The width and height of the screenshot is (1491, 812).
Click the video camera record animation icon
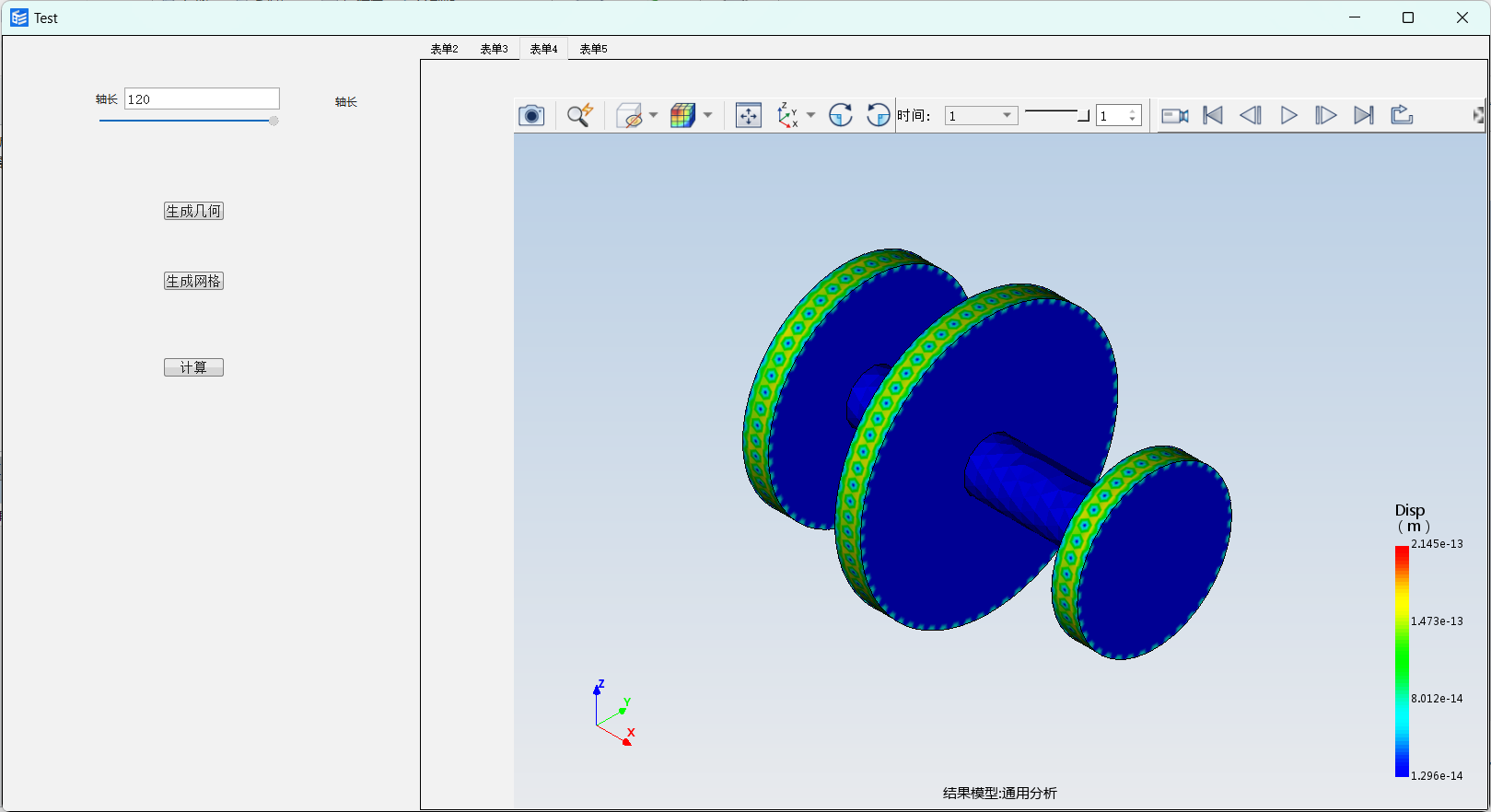[1175, 115]
